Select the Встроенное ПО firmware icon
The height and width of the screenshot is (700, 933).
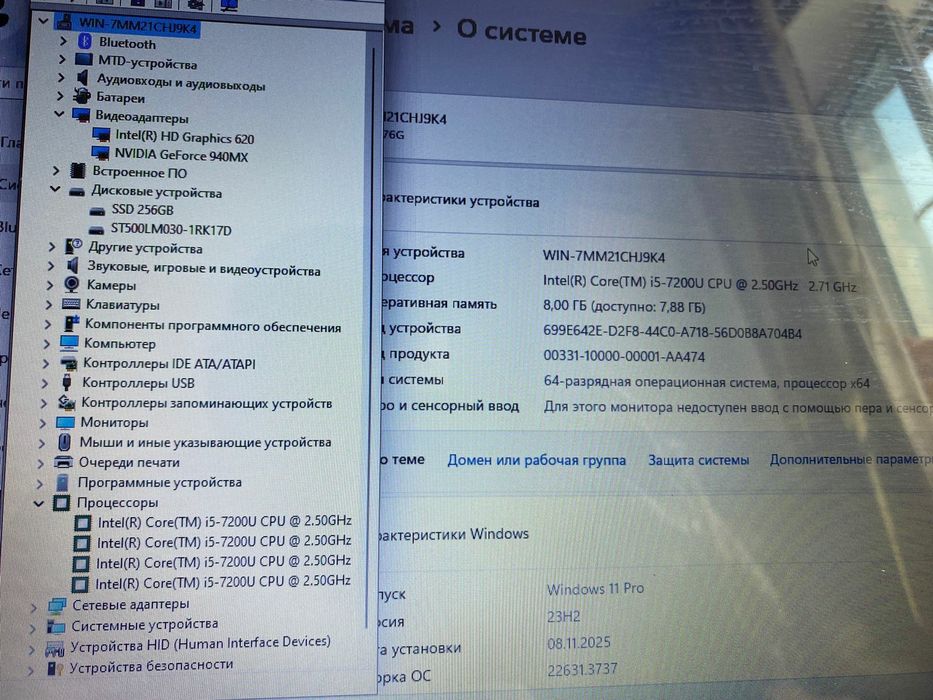click(x=77, y=171)
